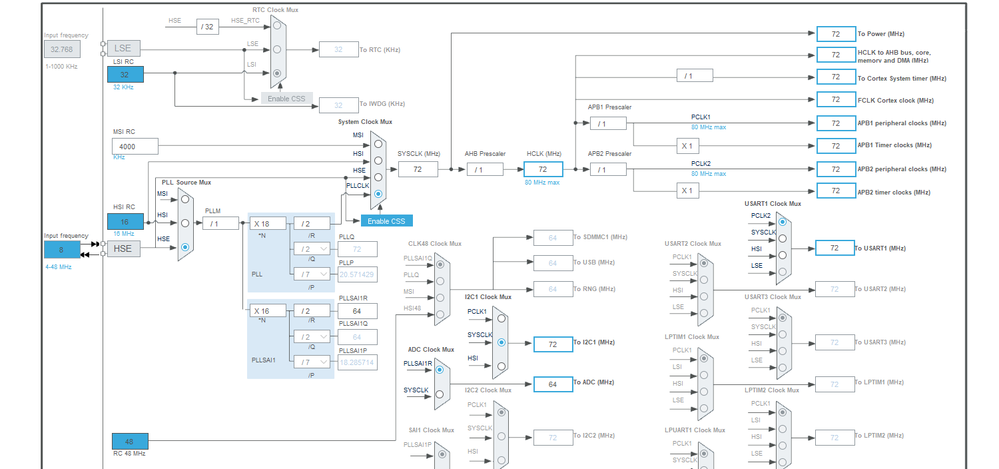Open the PLLSAI1 X 16 multiplier dropdown

268,311
